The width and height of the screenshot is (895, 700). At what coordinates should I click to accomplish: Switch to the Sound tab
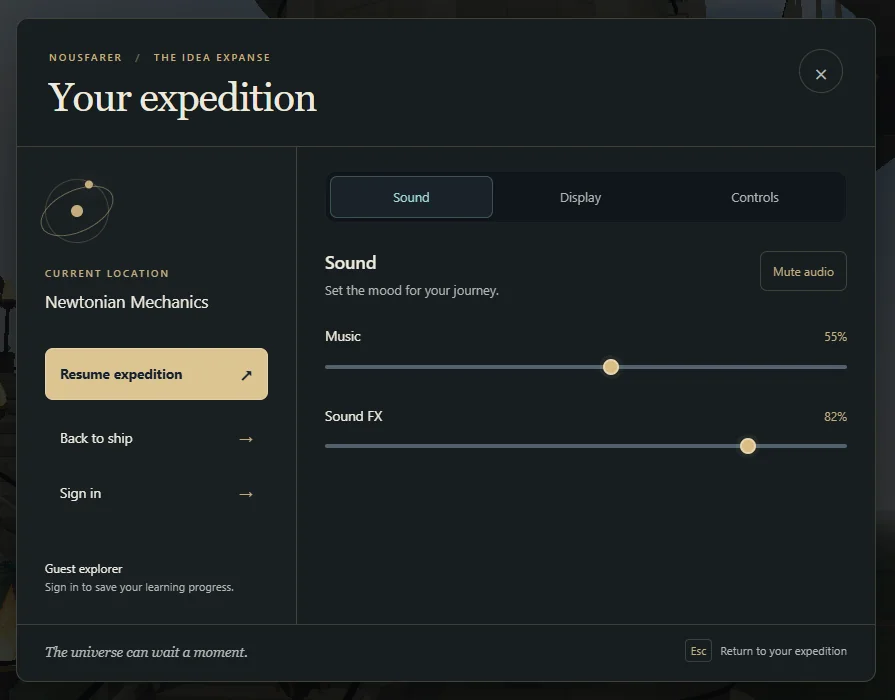(411, 197)
